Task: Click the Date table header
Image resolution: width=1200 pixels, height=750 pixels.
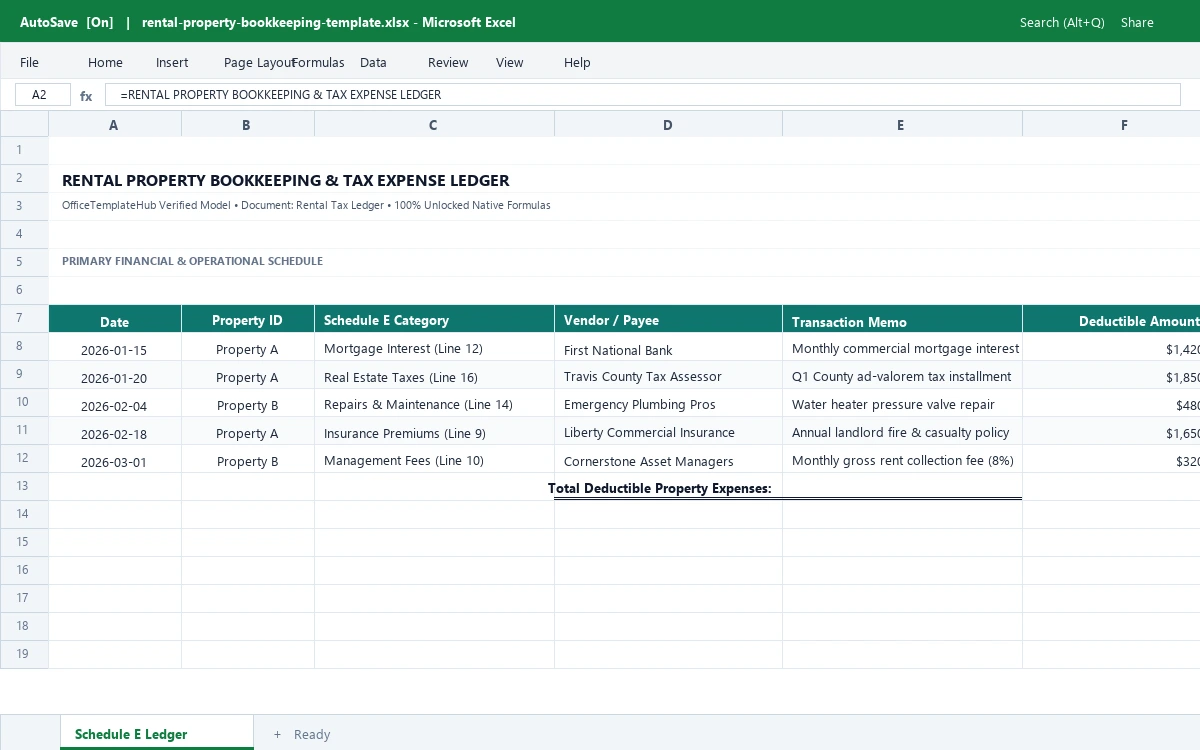Action: 114,319
